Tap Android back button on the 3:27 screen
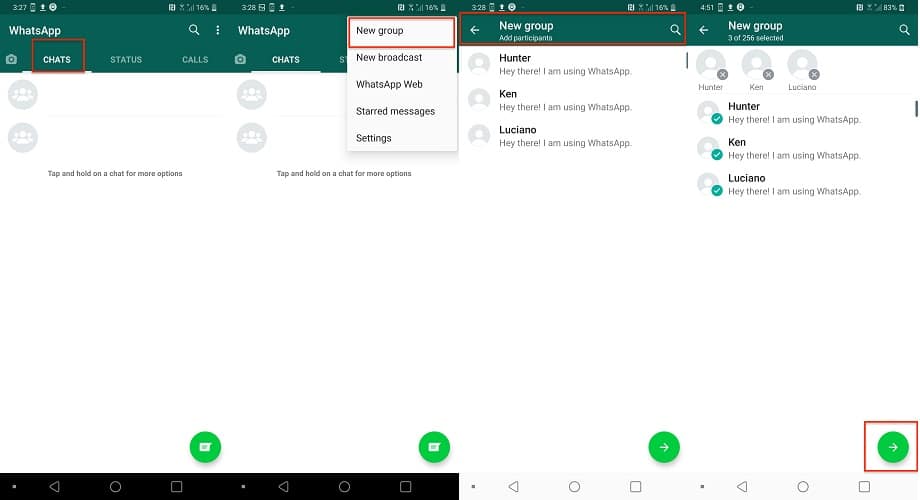The image size is (920, 500). tap(55, 487)
